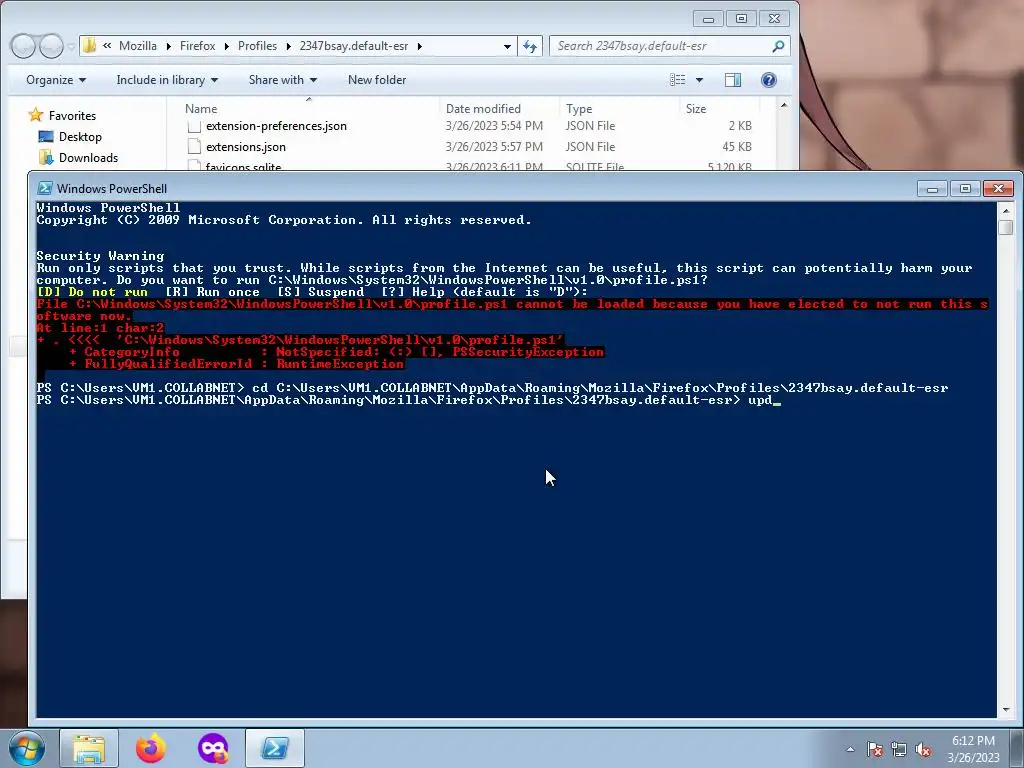
Task: Select 2347bsay.default-esr breadcrumb segment
Action: coord(354,46)
